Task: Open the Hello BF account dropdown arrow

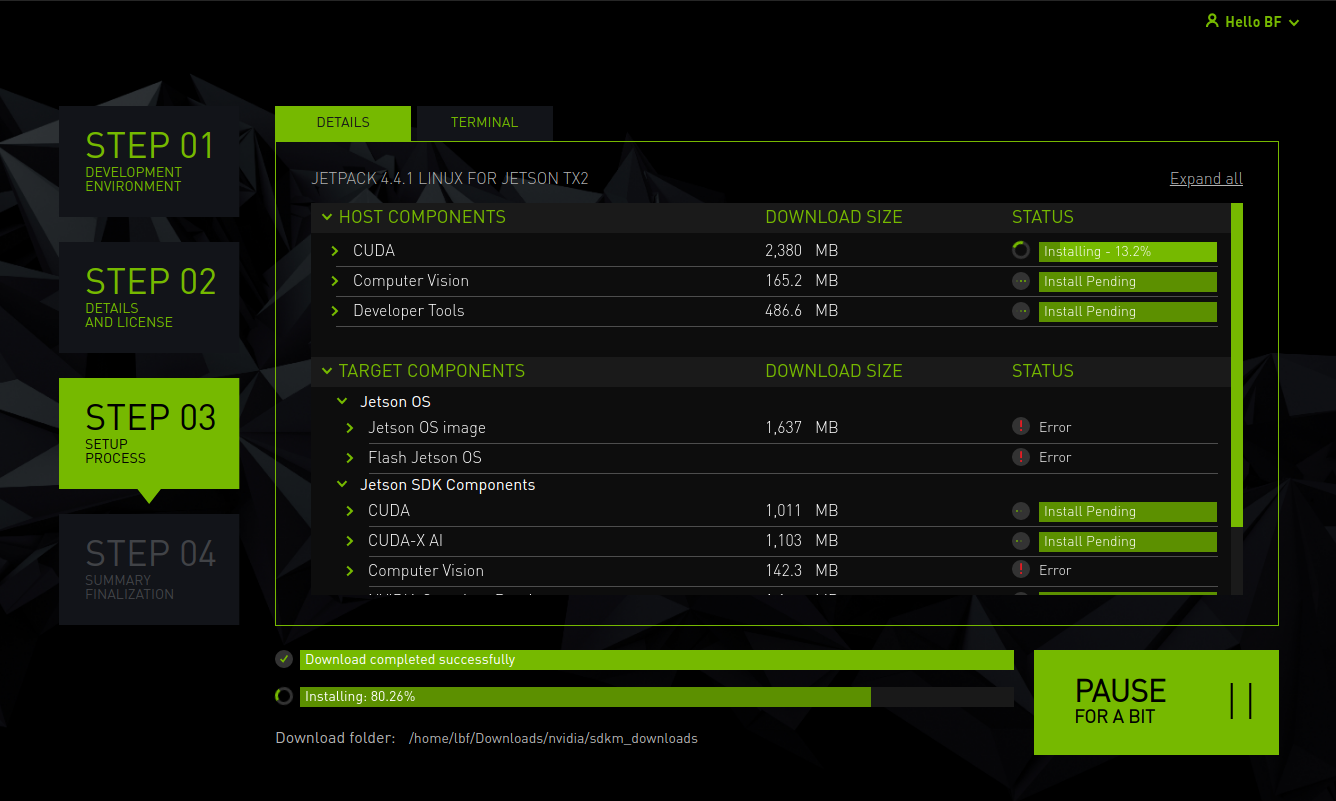Action: coord(1294,22)
